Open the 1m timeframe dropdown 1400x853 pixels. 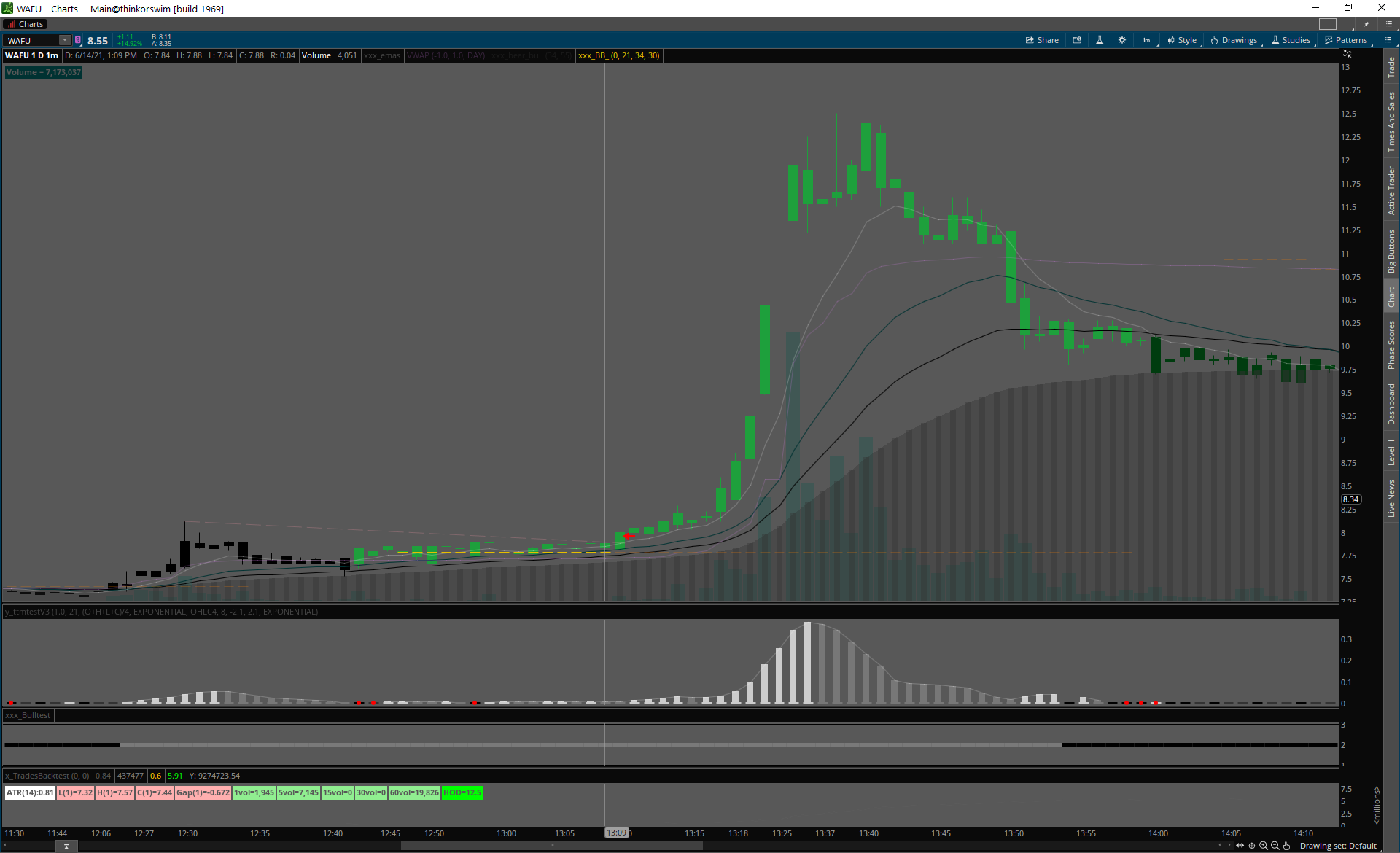[1147, 40]
